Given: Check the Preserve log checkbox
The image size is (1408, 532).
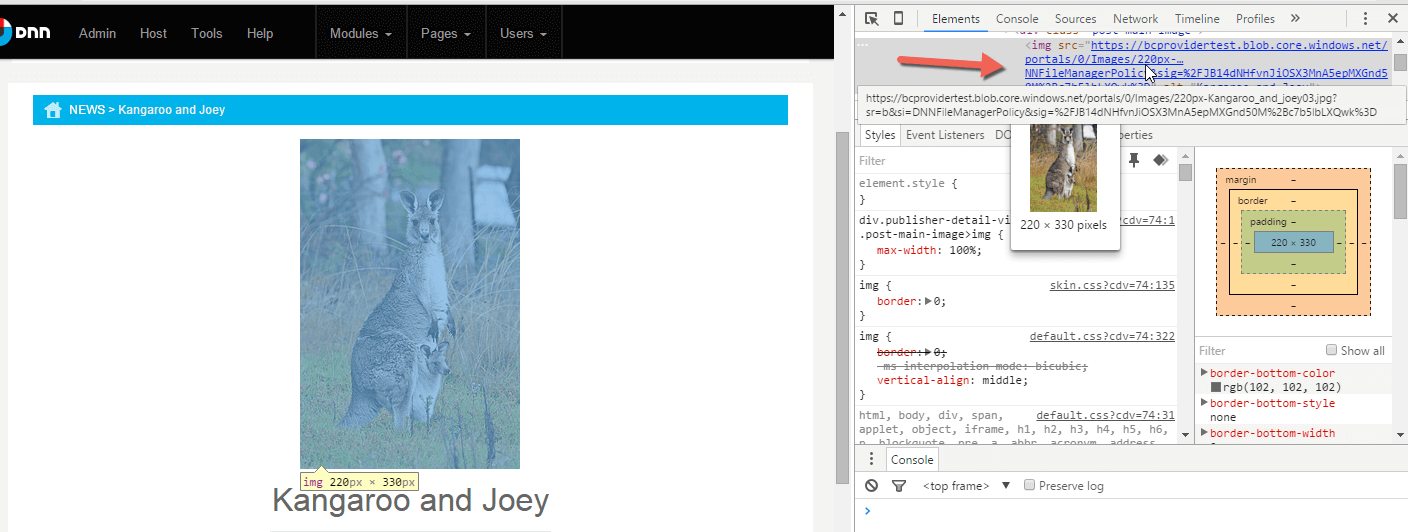Looking at the screenshot, I should coord(1029,486).
